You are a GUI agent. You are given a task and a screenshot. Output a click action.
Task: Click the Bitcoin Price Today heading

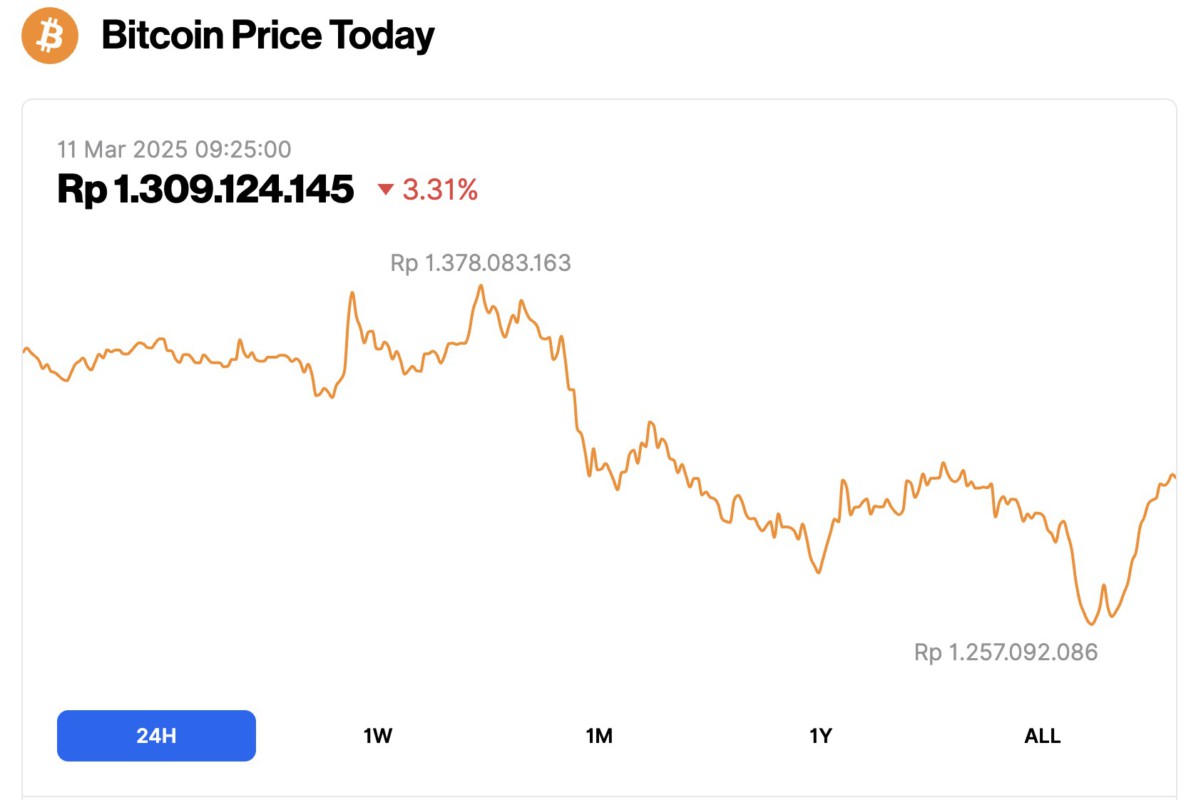pyautogui.click(x=268, y=35)
